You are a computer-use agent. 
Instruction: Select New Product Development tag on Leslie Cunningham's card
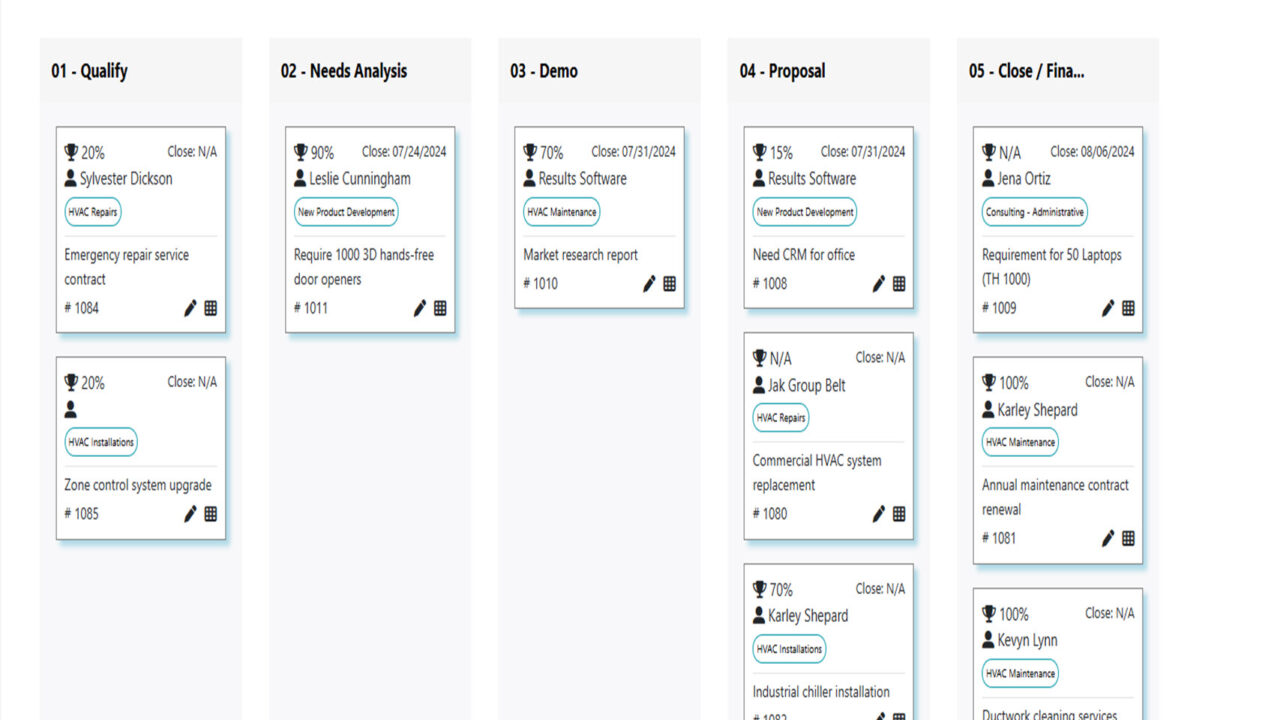346,212
